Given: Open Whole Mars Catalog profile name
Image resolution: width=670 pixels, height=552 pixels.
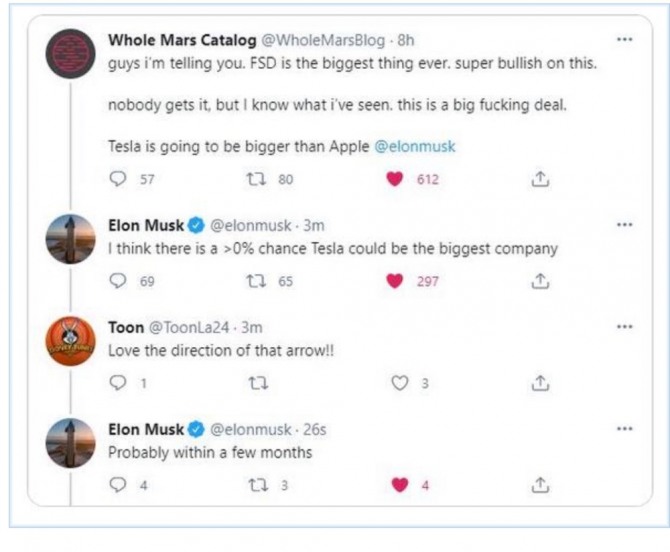Looking at the screenshot, I should [181, 40].
